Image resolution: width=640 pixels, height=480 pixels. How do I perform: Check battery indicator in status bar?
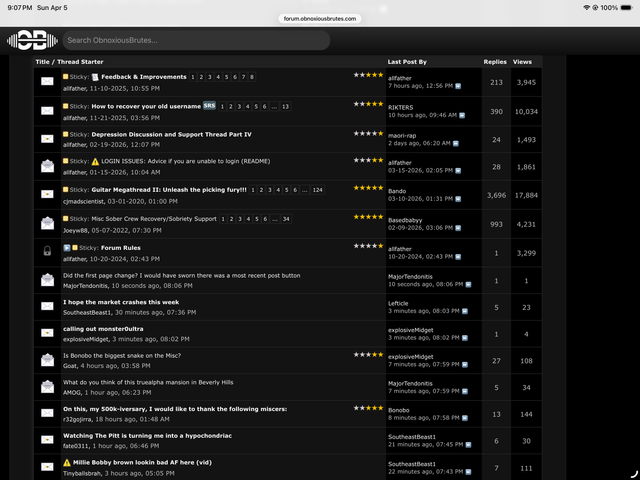click(x=627, y=8)
